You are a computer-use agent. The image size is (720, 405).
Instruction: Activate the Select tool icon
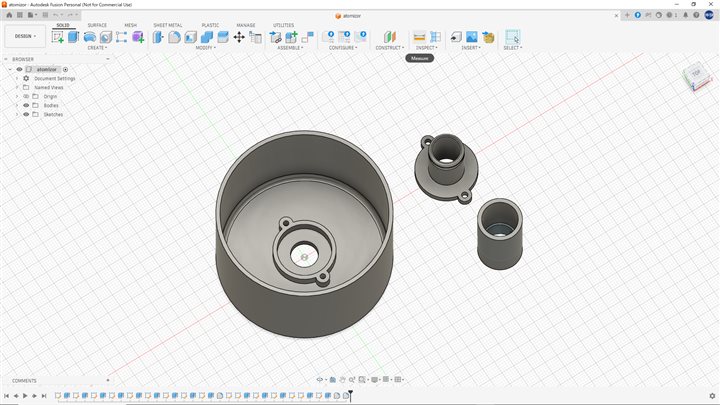pos(512,37)
